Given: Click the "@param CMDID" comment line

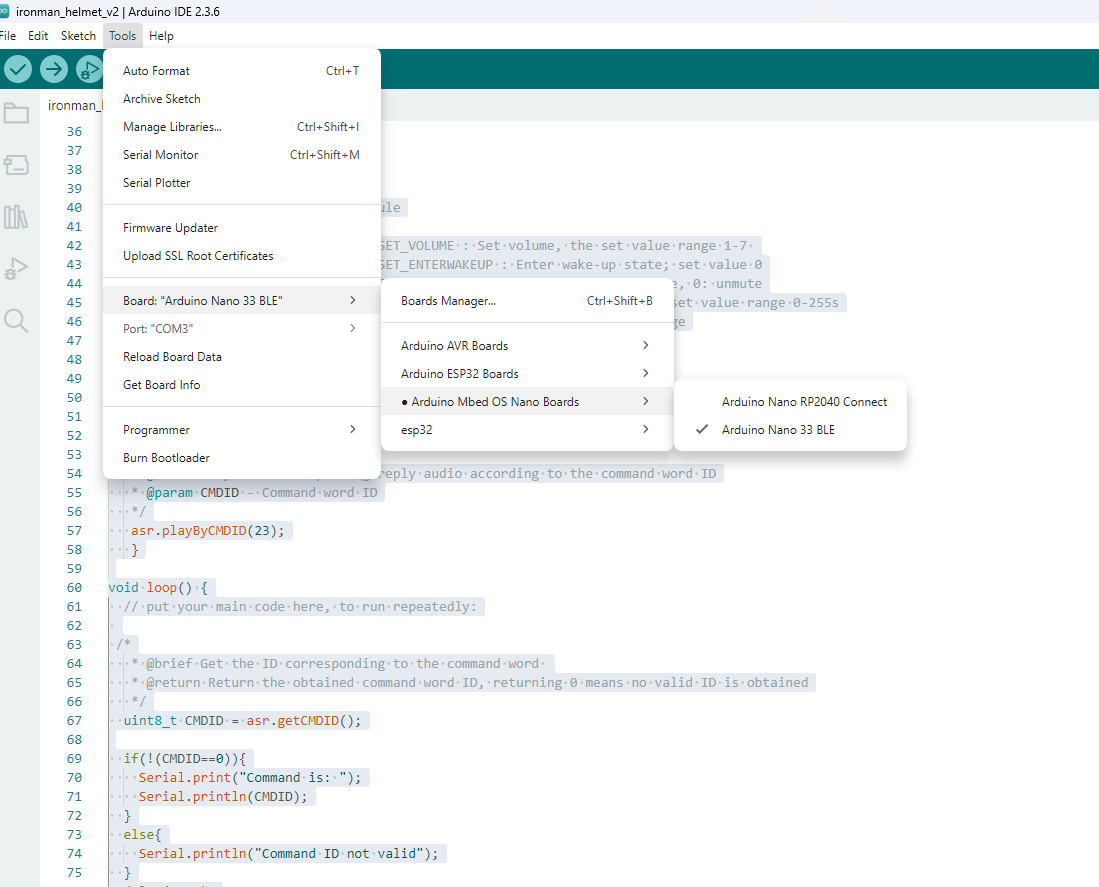Looking at the screenshot, I should 254,493.
